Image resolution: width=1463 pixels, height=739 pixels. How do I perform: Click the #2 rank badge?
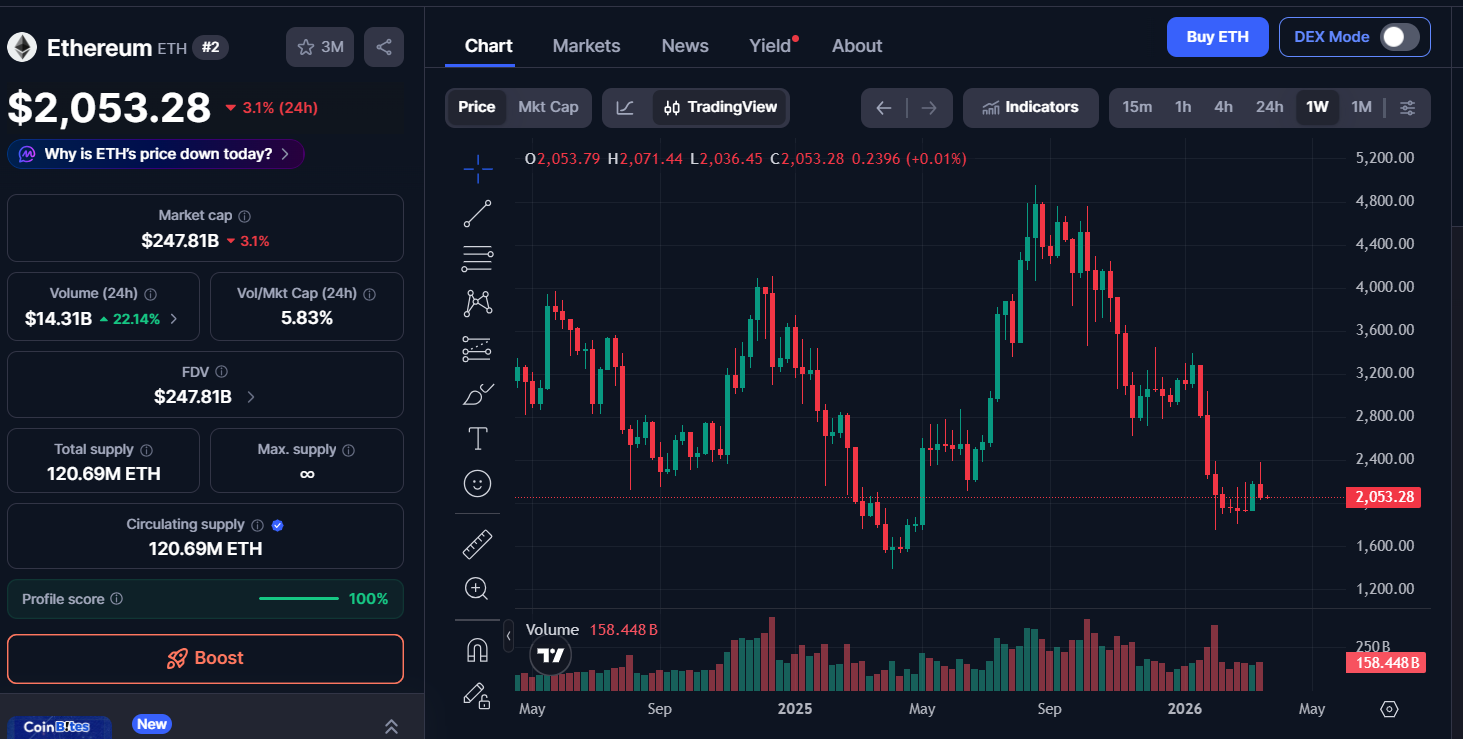click(x=210, y=47)
